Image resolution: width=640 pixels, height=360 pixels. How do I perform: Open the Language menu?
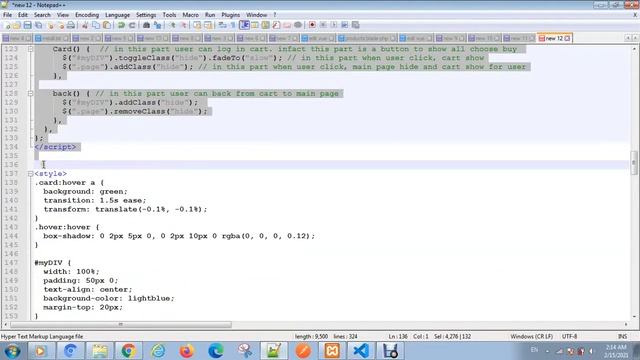[118, 15]
